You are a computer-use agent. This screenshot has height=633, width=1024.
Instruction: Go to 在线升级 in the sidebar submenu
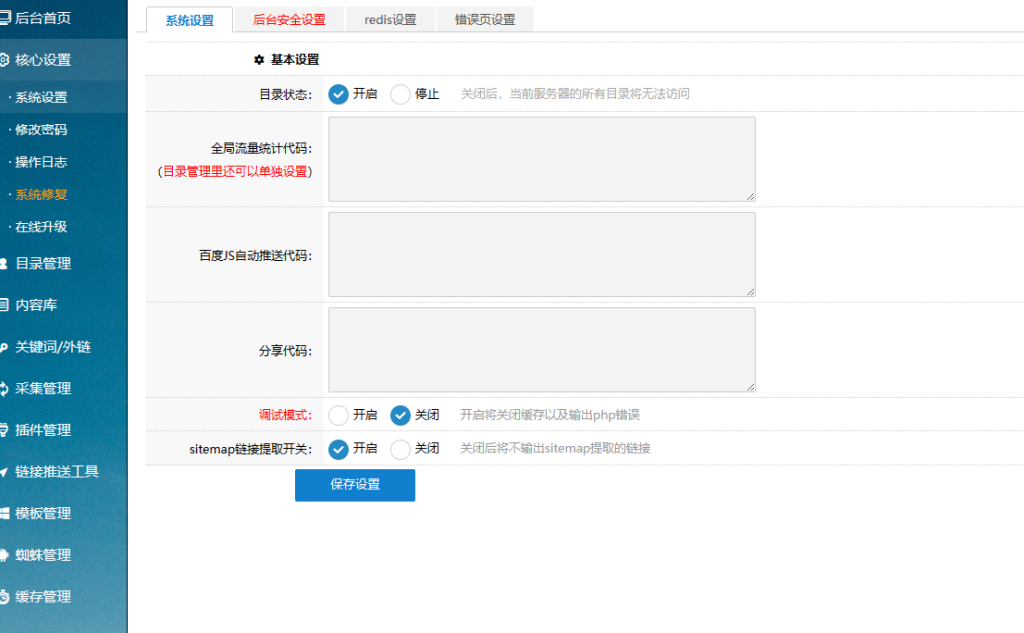(x=41, y=227)
